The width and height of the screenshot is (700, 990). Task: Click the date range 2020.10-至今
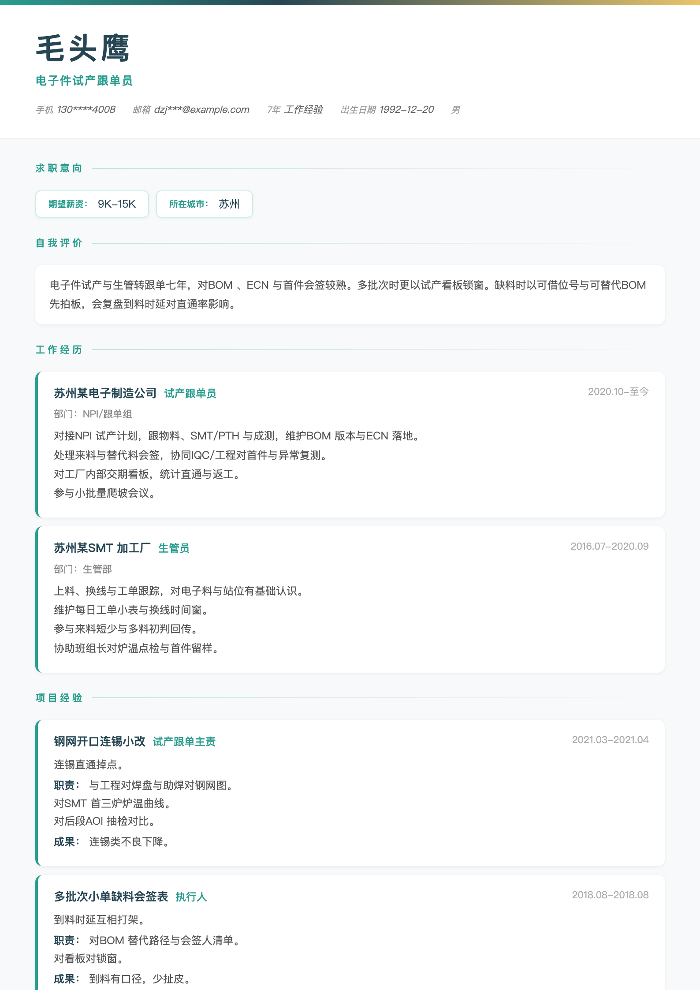pyautogui.click(x=618, y=391)
